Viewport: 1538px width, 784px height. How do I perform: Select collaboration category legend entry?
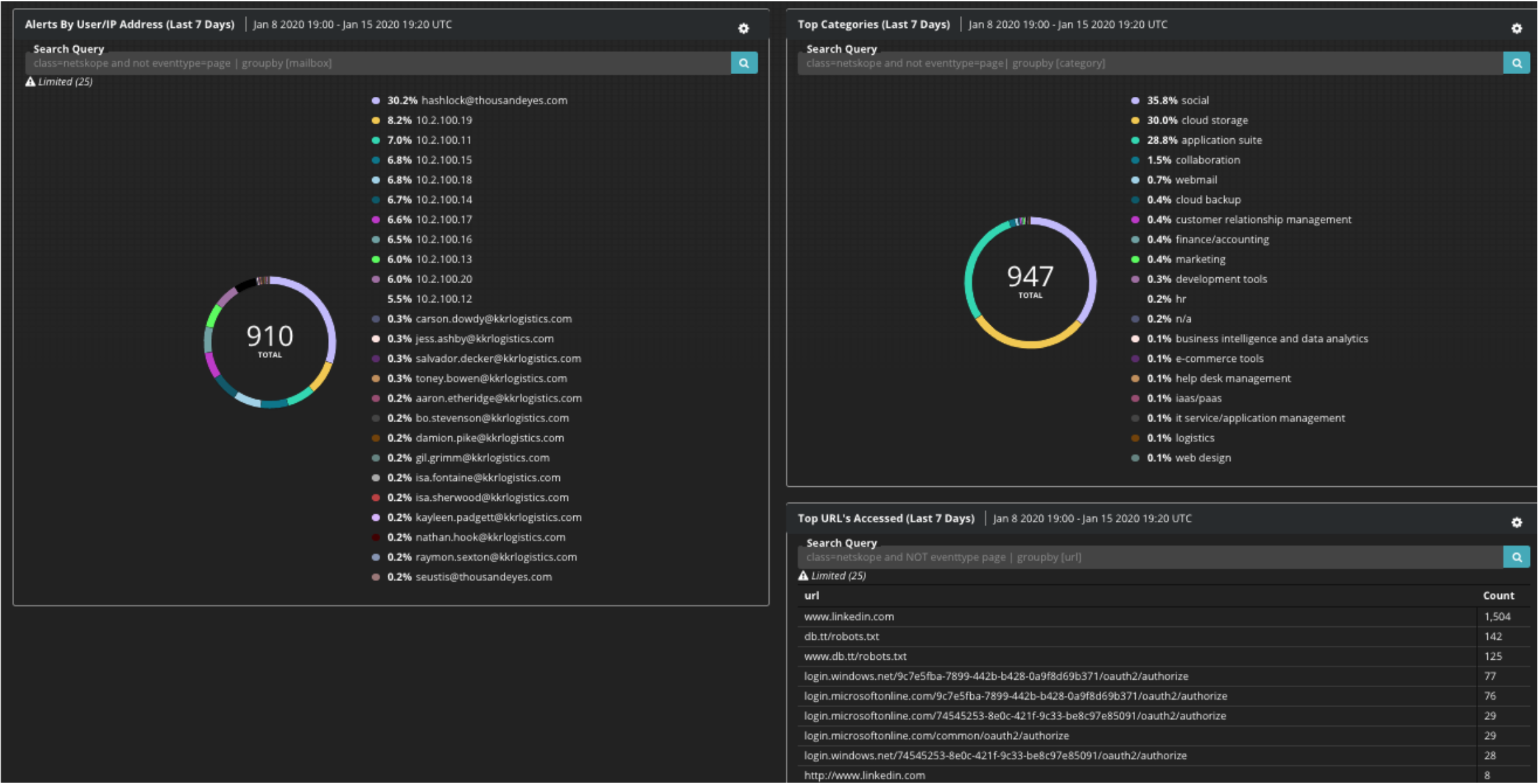pyautogui.click(x=1185, y=160)
